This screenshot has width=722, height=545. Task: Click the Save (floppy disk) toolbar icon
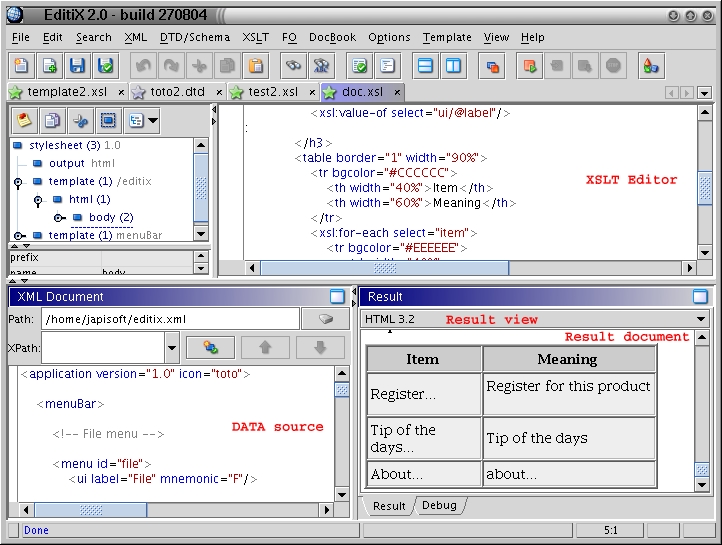(x=77, y=66)
